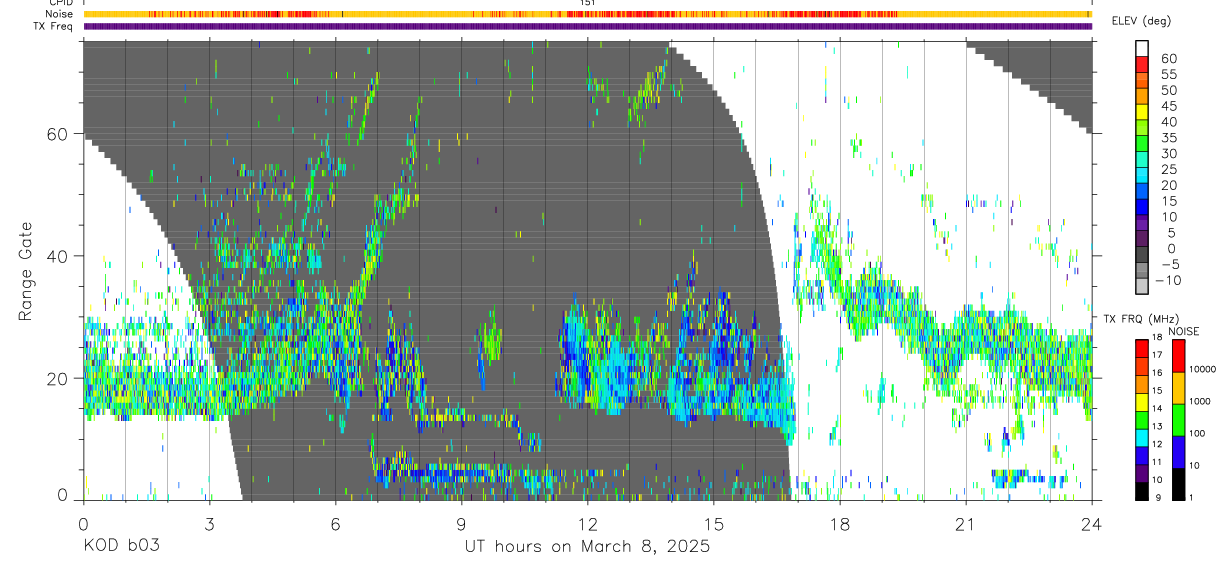1228x567 pixels.
Task: Click the white cap above the ELEV colorbar
Action: coord(1143,49)
